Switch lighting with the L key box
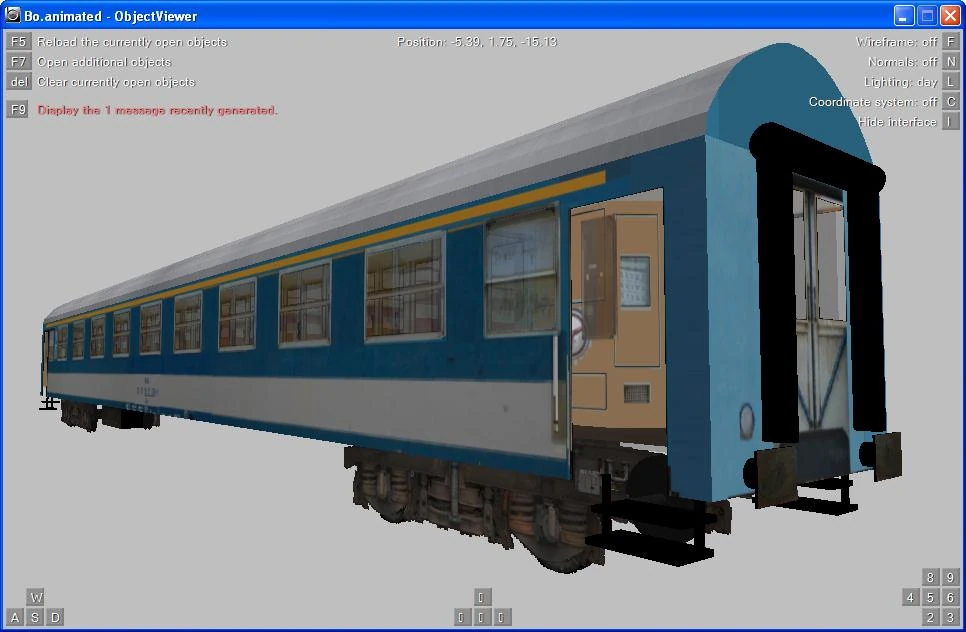This screenshot has height=632, width=966. [x=951, y=81]
